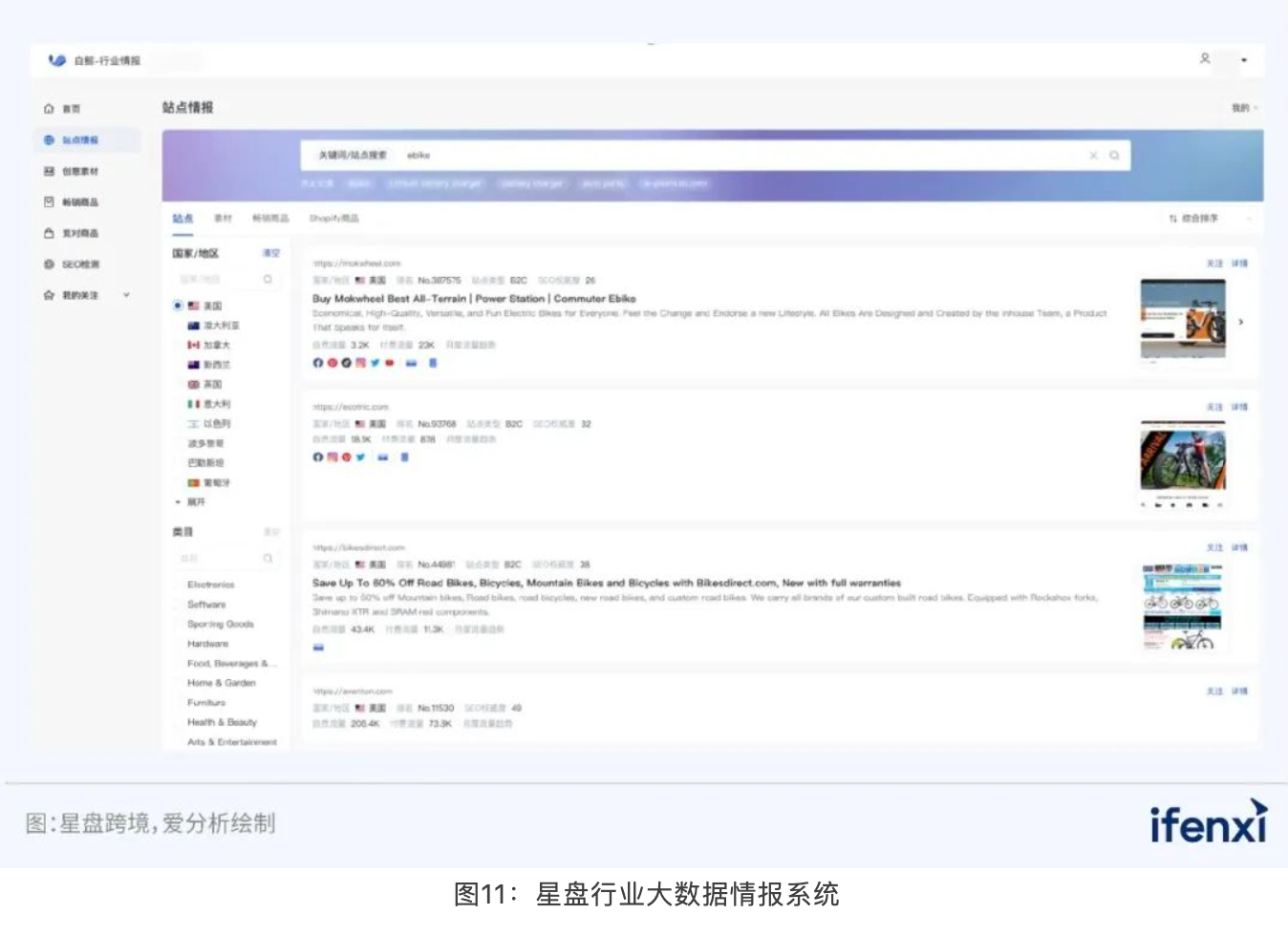Click the Twitter icon under the Mokwheel result
This screenshot has height=936, width=1288.
pos(376,363)
